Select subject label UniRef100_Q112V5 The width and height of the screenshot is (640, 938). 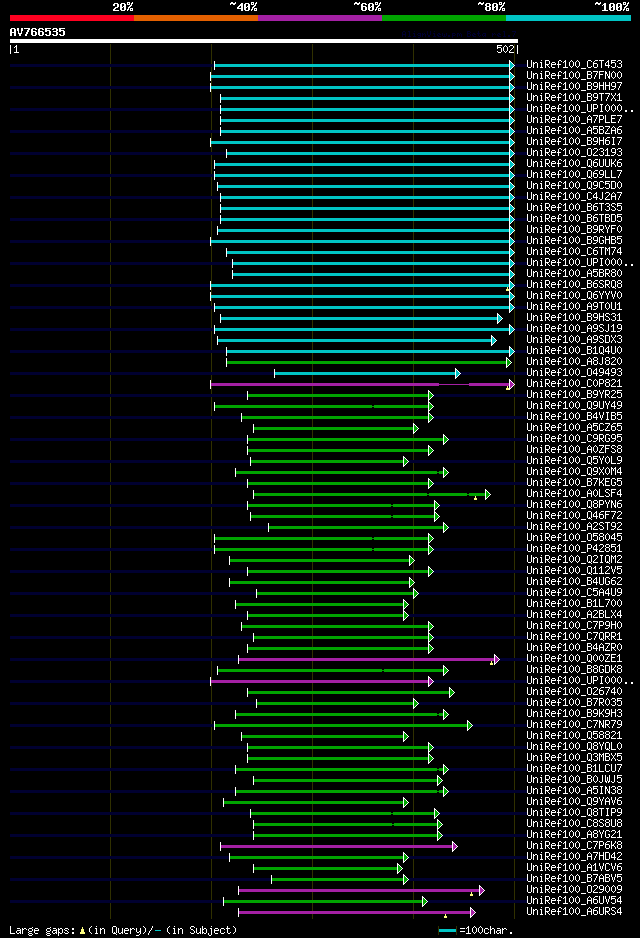pos(574,571)
